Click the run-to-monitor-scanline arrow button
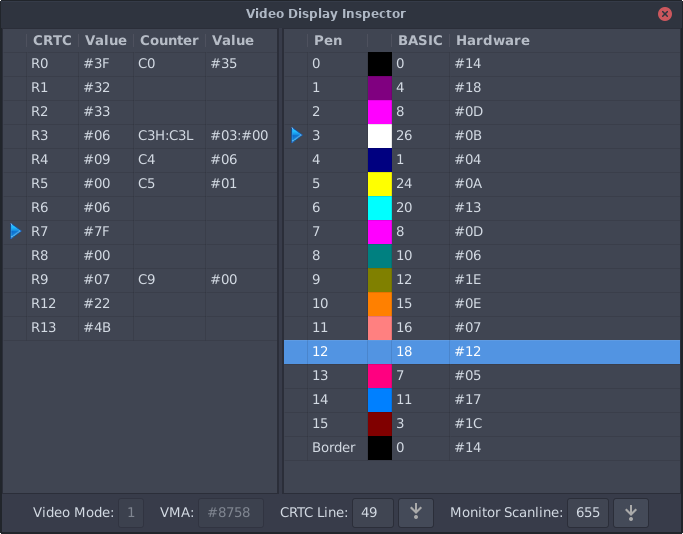 click(x=631, y=512)
